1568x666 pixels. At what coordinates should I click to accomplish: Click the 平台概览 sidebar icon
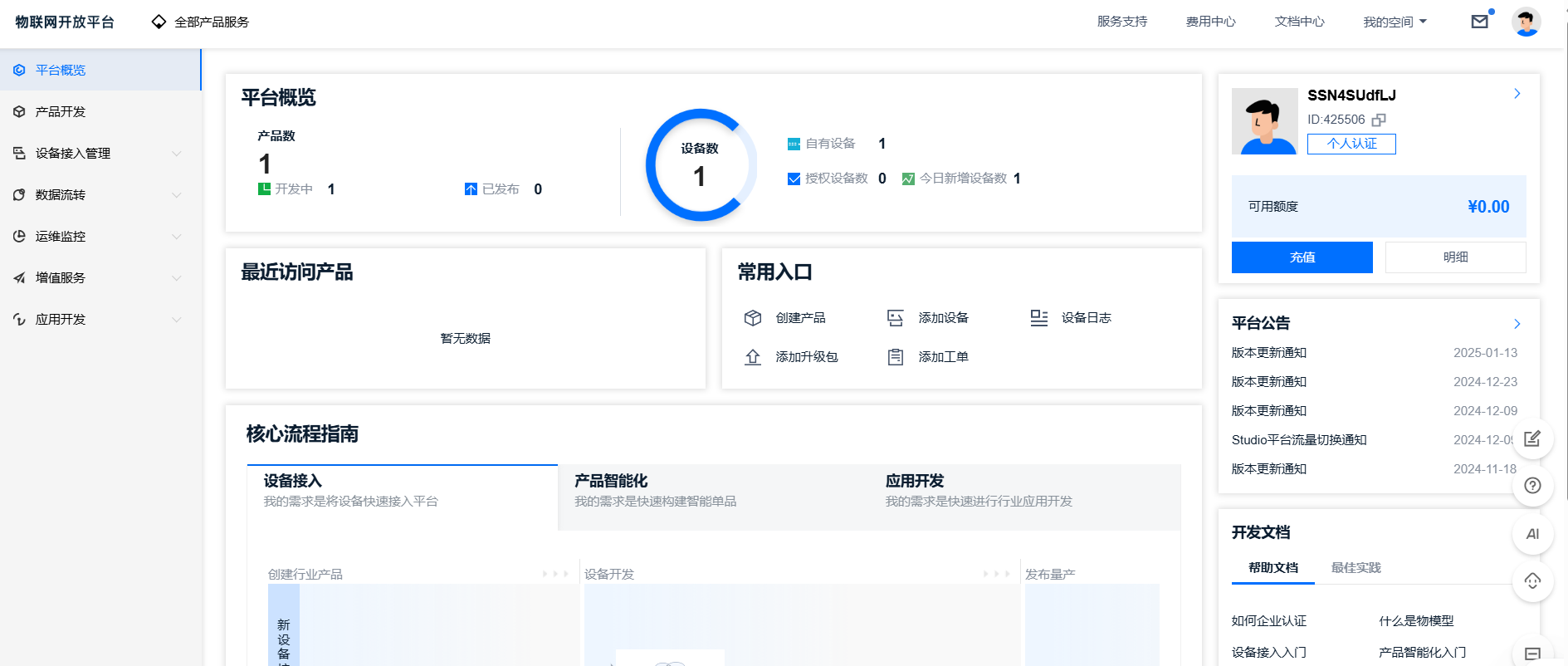coord(19,71)
